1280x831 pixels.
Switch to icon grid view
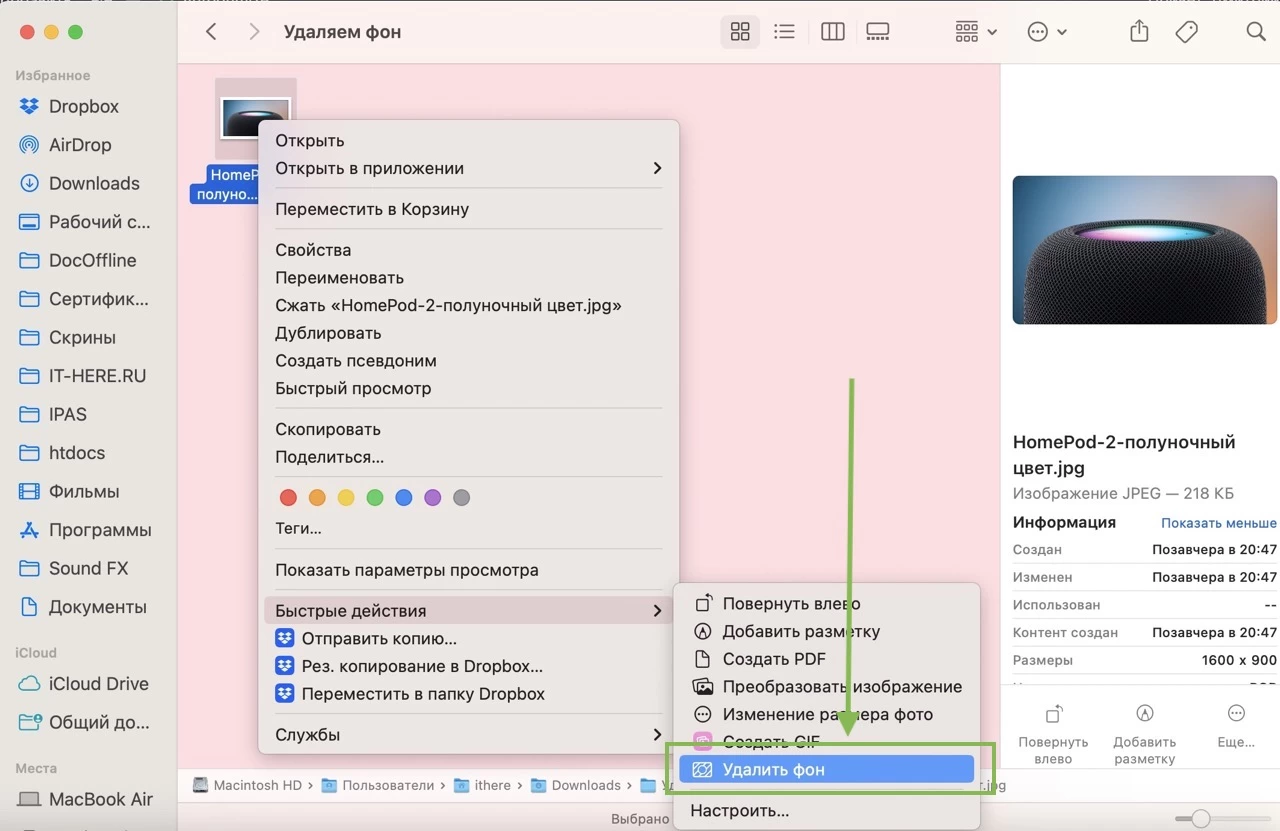(740, 31)
